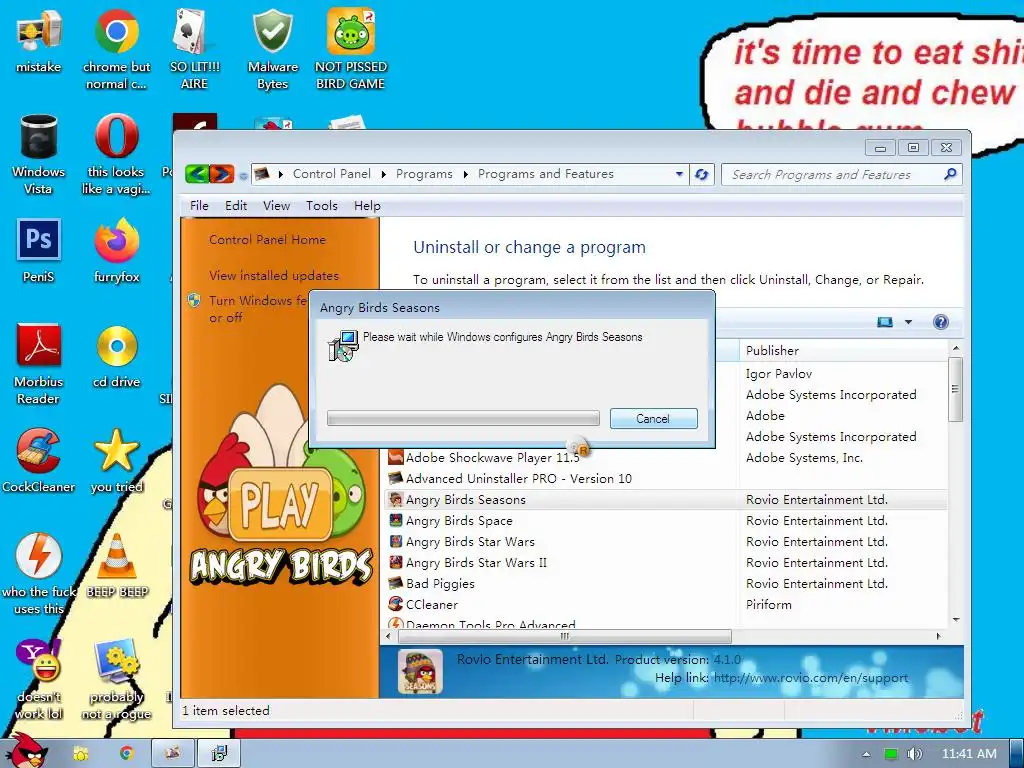Open the 'mistake' desktop icon
Viewport: 1024px width, 768px height.
[39, 40]
